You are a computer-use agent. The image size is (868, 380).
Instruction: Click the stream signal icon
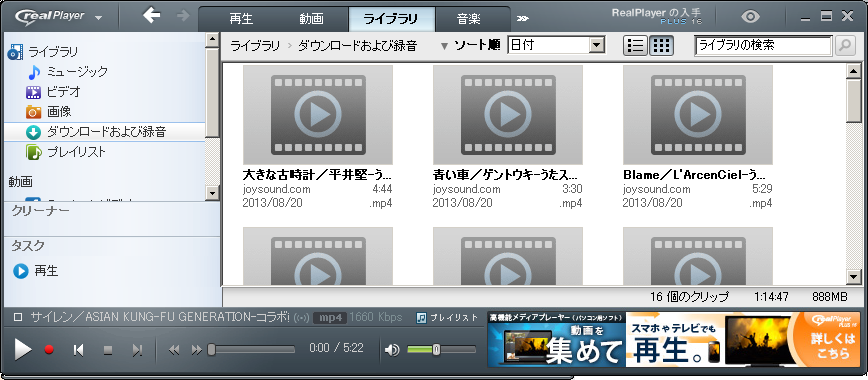301,318
